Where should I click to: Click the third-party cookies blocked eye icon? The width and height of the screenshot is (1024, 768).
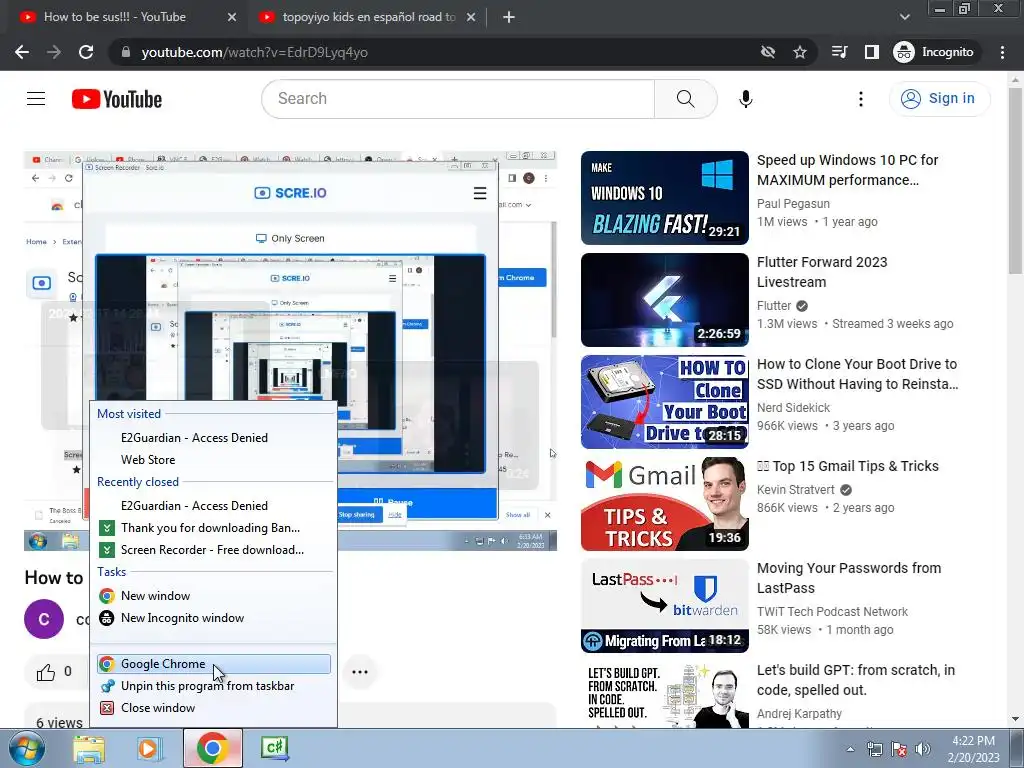pyautogui.click(x=768, y=52)
